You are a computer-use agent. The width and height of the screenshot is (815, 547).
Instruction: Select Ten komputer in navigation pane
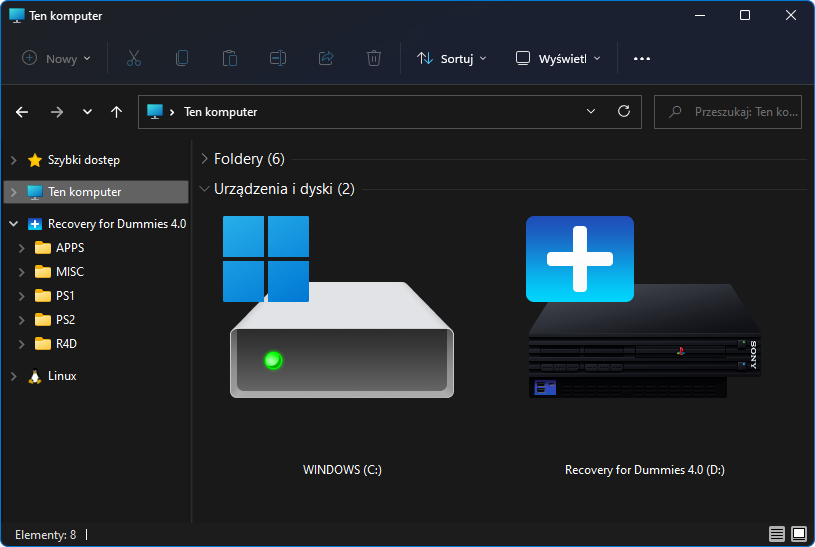tap(84, 192)
